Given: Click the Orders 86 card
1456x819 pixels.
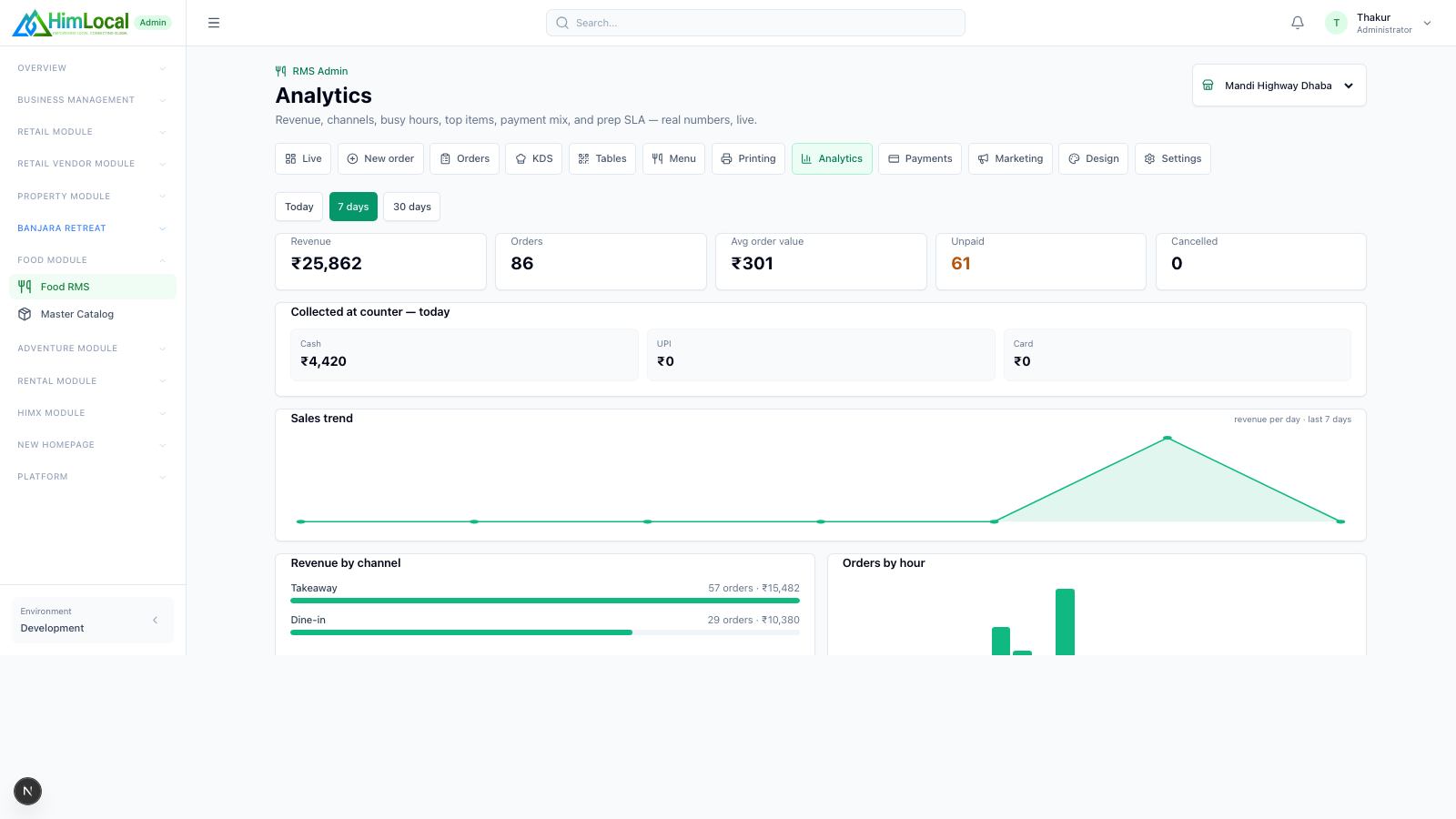Looking at the screenshot, I should point(601,261).
